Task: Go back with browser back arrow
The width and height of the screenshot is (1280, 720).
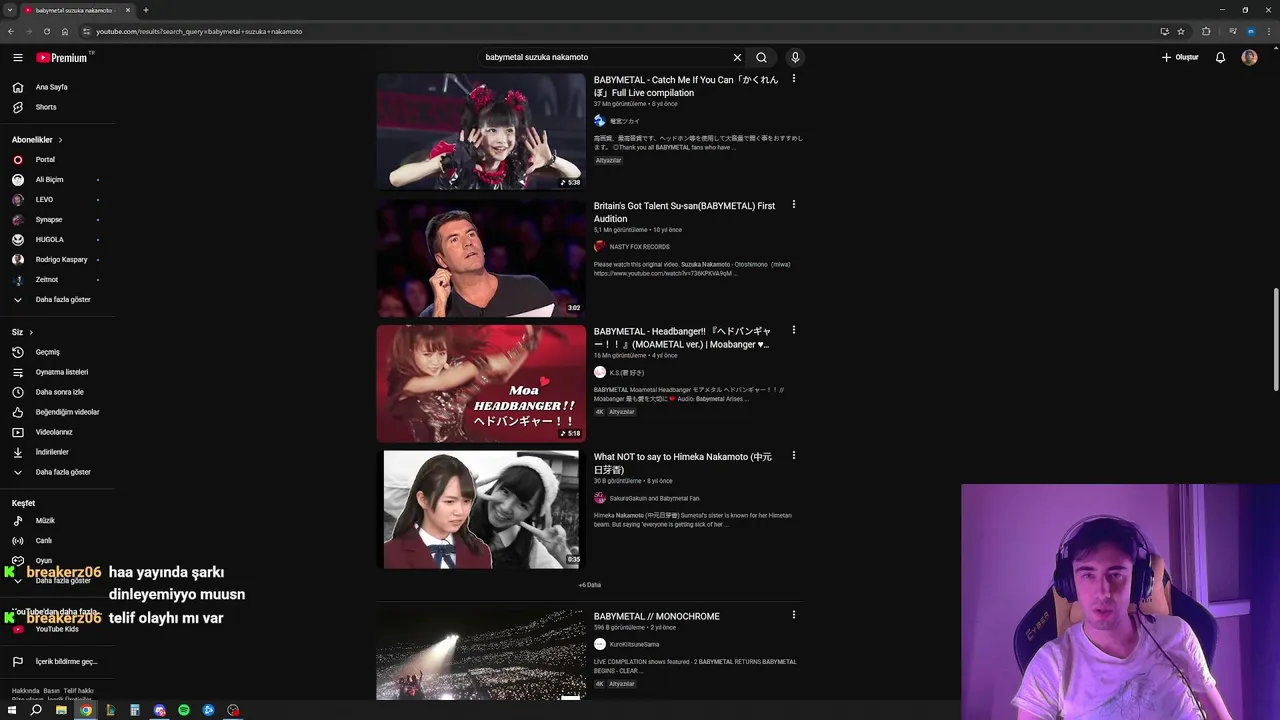Action: (11, 31)
